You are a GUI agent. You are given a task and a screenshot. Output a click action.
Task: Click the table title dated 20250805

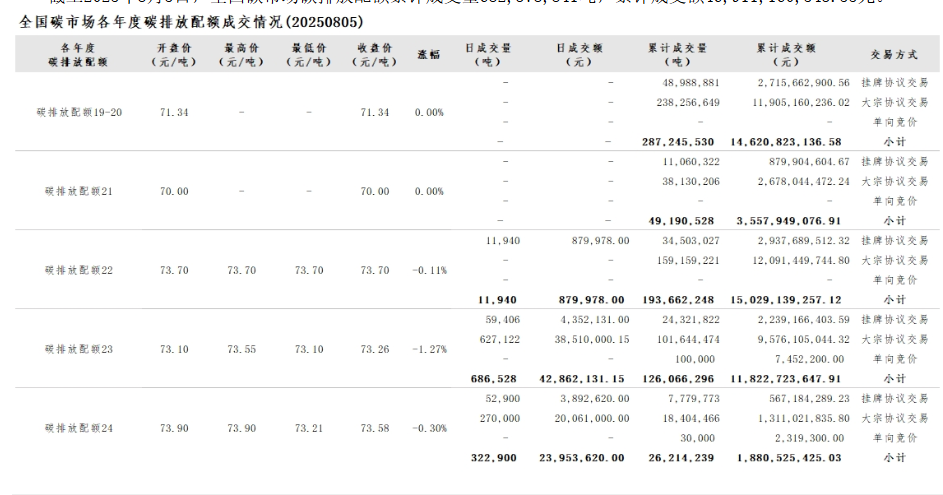point(192,21)
